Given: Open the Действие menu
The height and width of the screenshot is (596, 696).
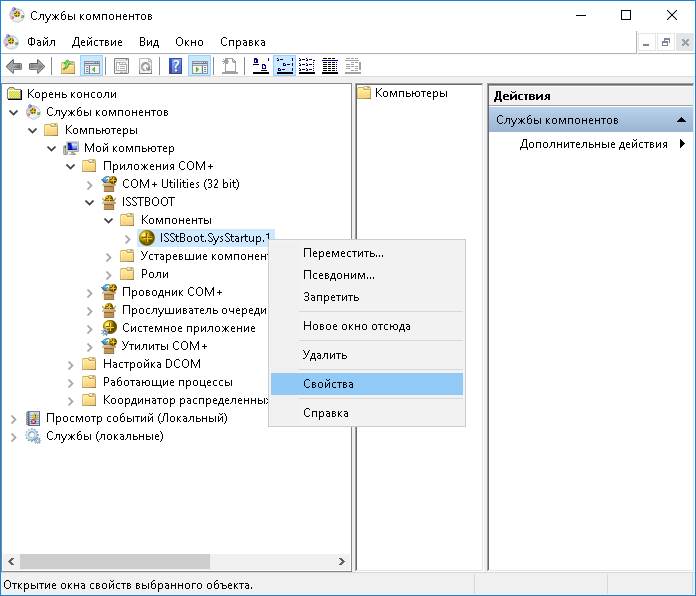Looking at the screenshot, I should [97, 42].
